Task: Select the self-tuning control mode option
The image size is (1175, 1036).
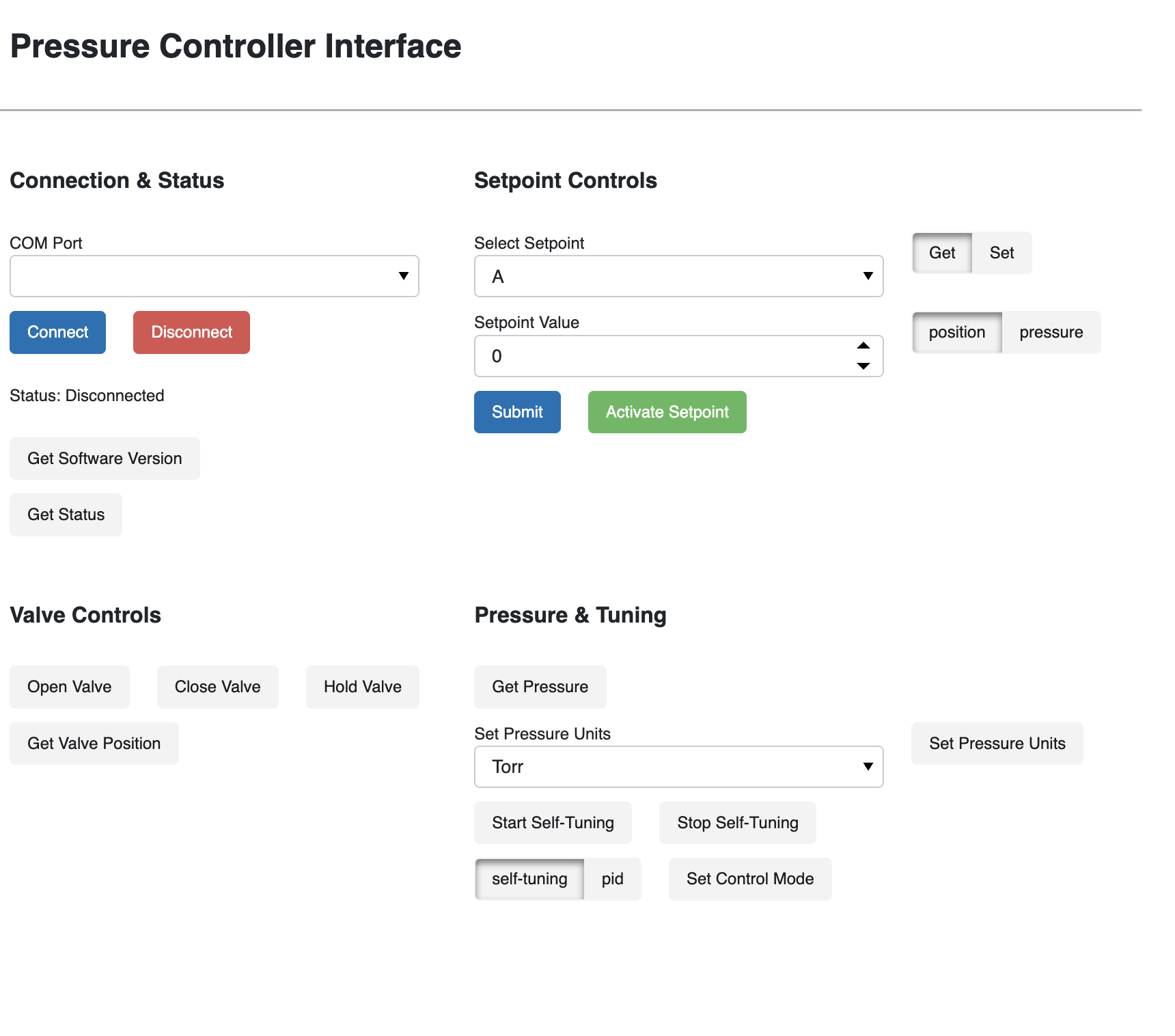Action: pyautogui.click(x=529, y=879)
